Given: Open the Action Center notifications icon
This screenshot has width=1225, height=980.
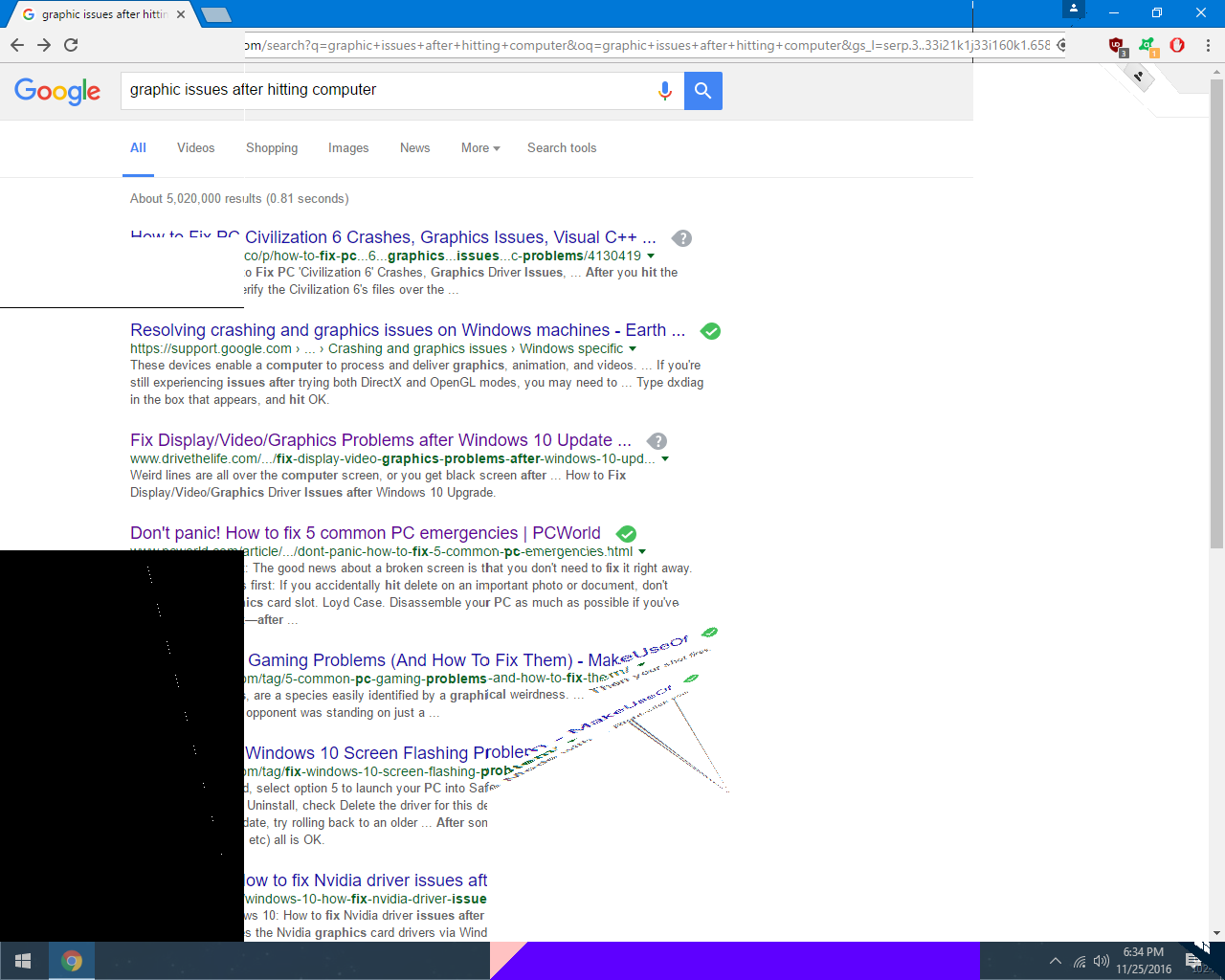Looking at the screenshot, I should tap(1193, 961).
